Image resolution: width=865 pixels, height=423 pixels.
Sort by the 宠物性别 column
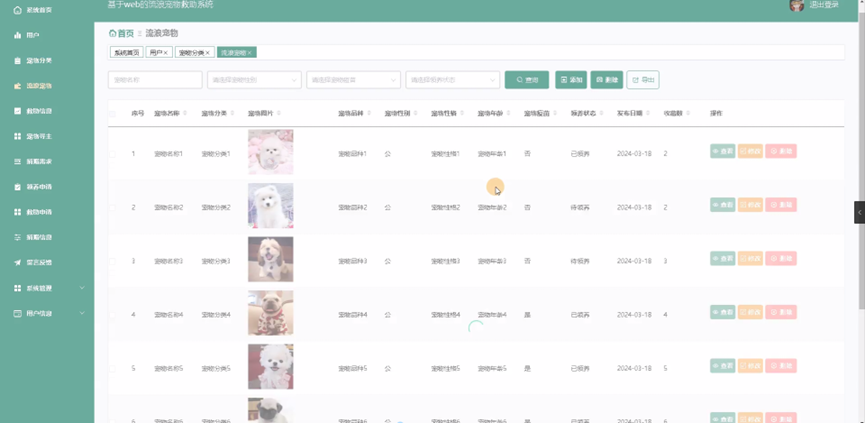tap(415, 113)
